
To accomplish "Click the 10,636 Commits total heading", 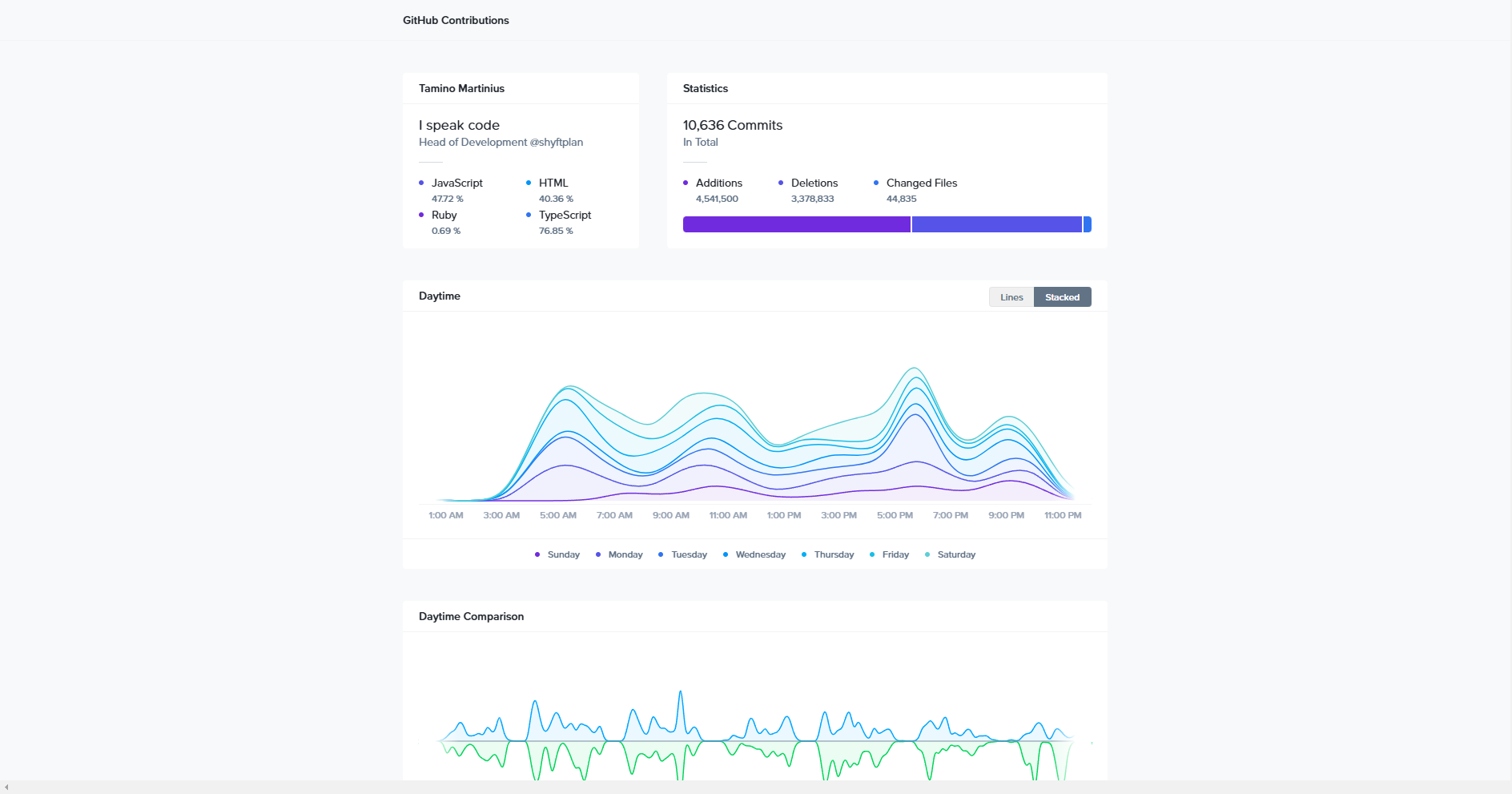I will [x=733, y=125].
